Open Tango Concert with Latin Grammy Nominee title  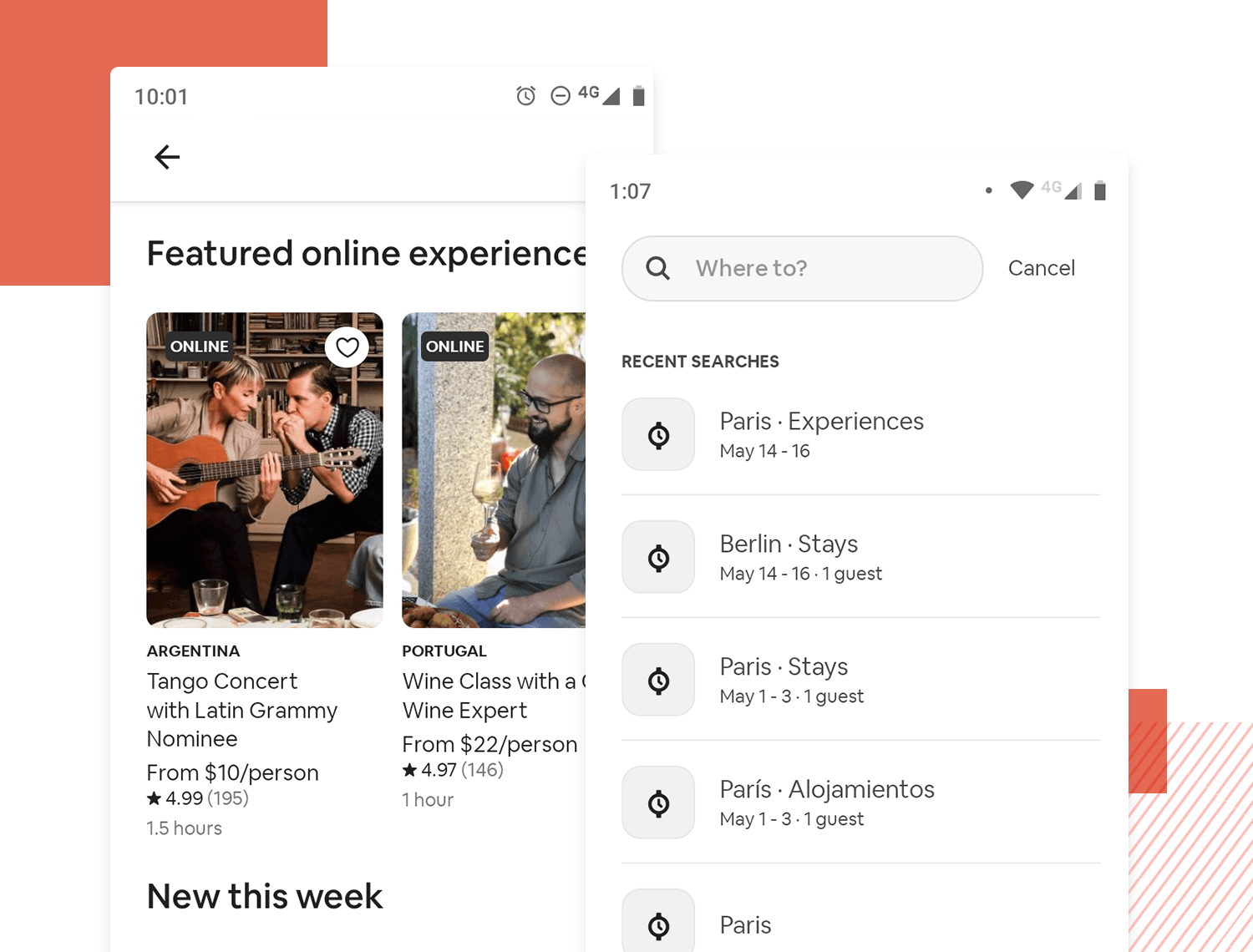click(x=242, y=710)
